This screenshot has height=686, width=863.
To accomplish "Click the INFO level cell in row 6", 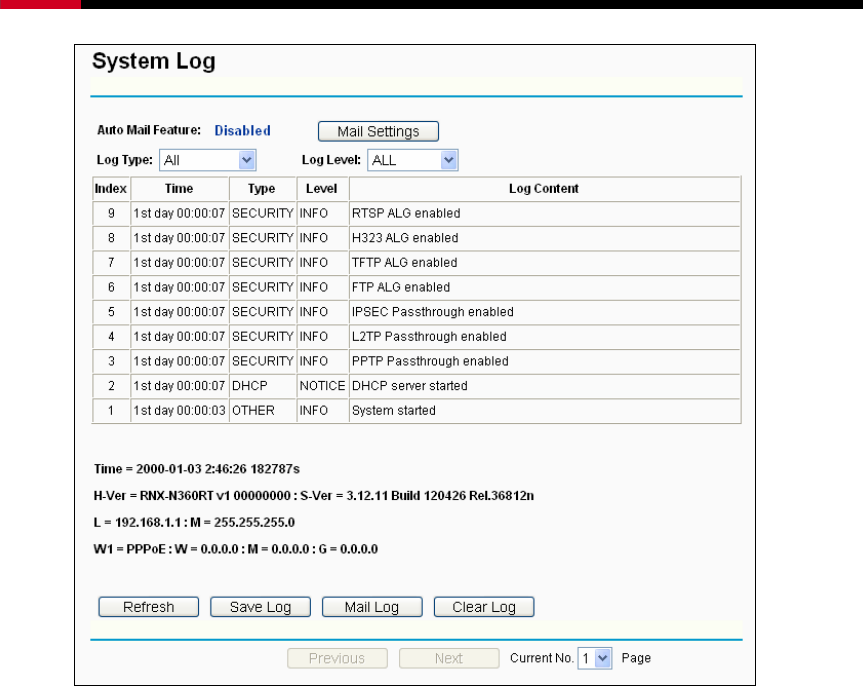I will (323, 287).
